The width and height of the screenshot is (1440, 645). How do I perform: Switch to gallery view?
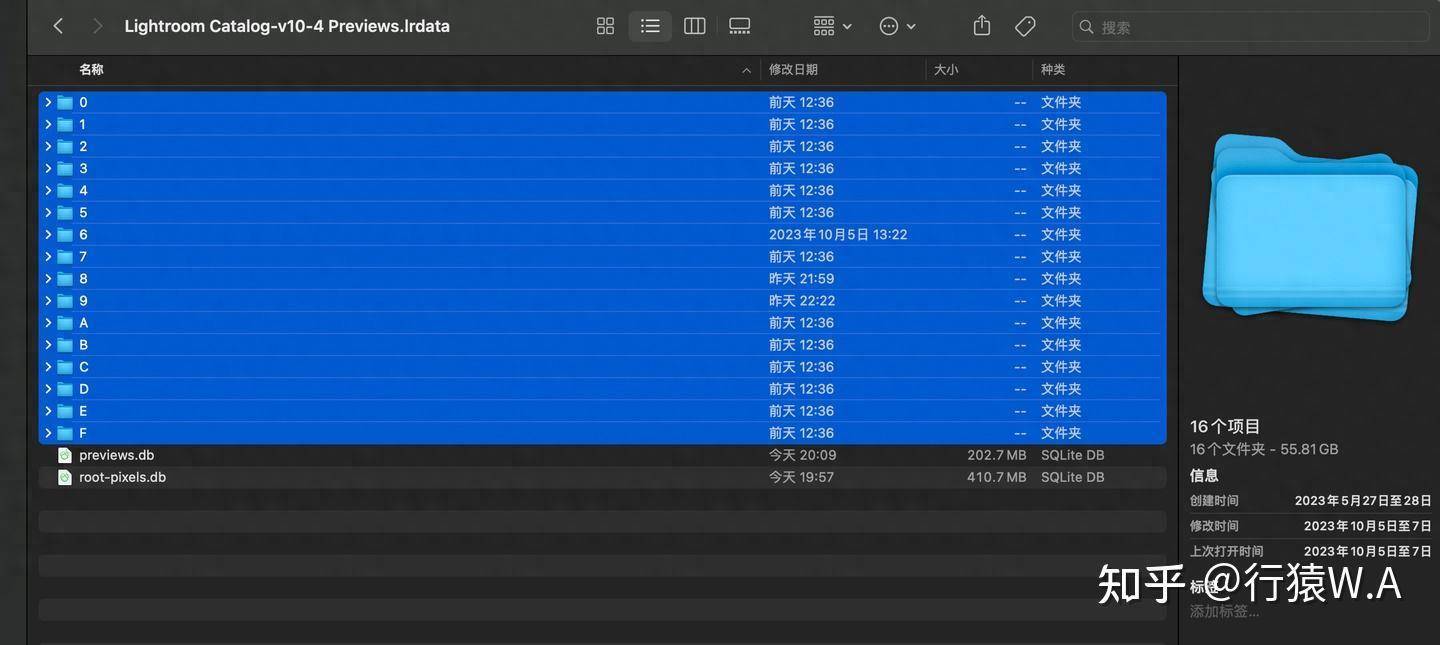(x=739, y=26)
